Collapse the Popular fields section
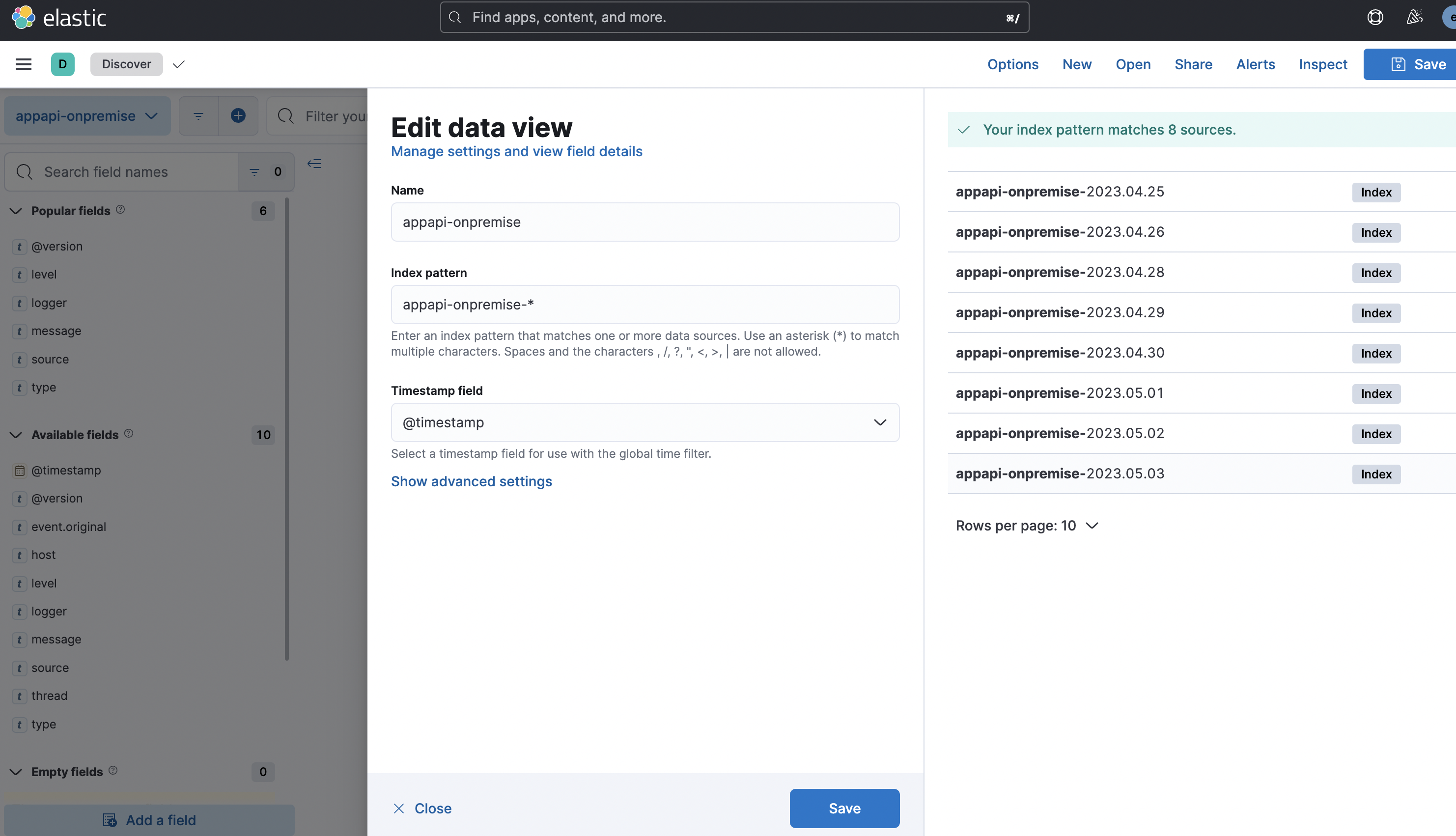 16,211
